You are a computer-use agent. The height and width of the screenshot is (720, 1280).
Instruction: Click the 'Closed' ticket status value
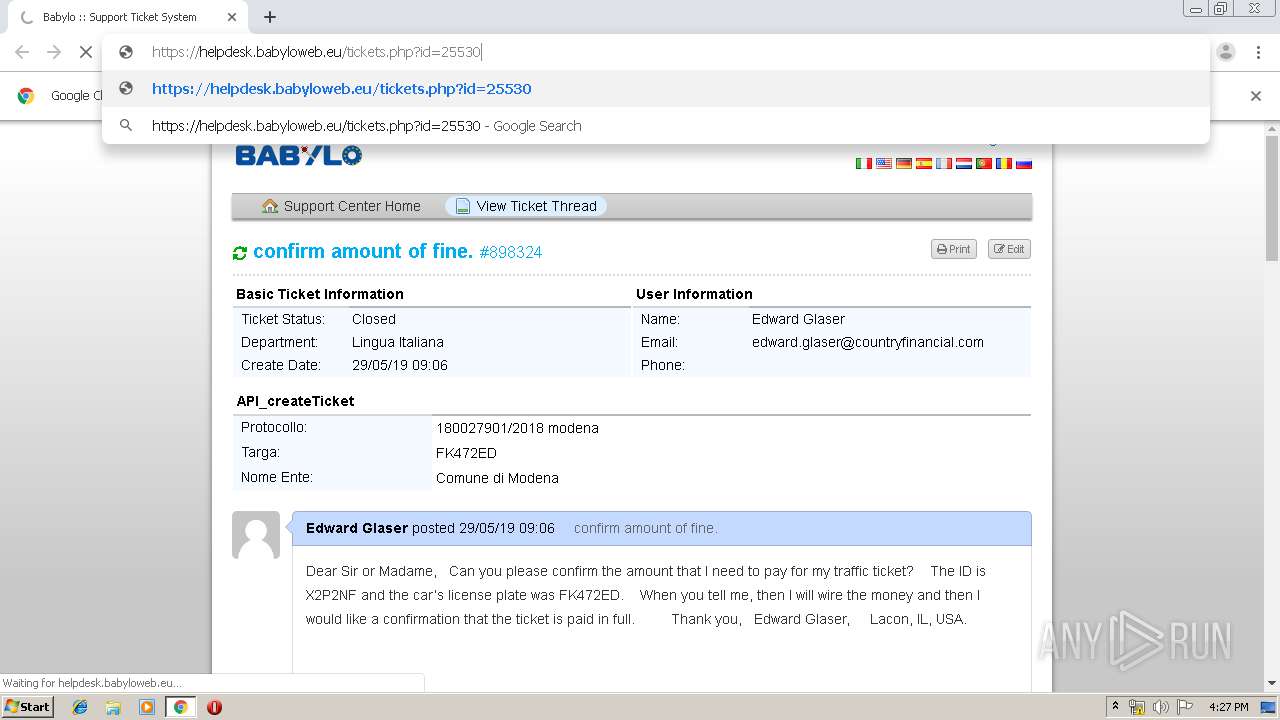click(374, 319)
